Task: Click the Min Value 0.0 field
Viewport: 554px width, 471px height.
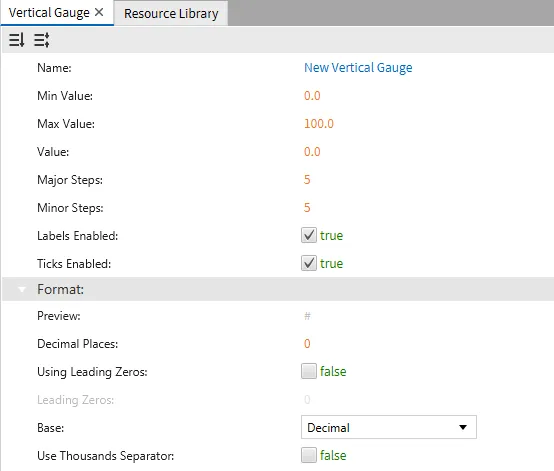Action: click(312, 96)
